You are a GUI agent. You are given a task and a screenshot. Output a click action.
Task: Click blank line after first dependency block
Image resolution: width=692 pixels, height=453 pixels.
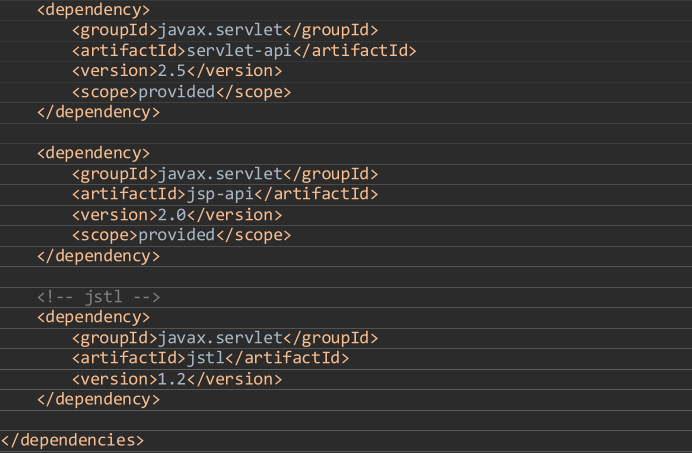(x=346, y=133)
